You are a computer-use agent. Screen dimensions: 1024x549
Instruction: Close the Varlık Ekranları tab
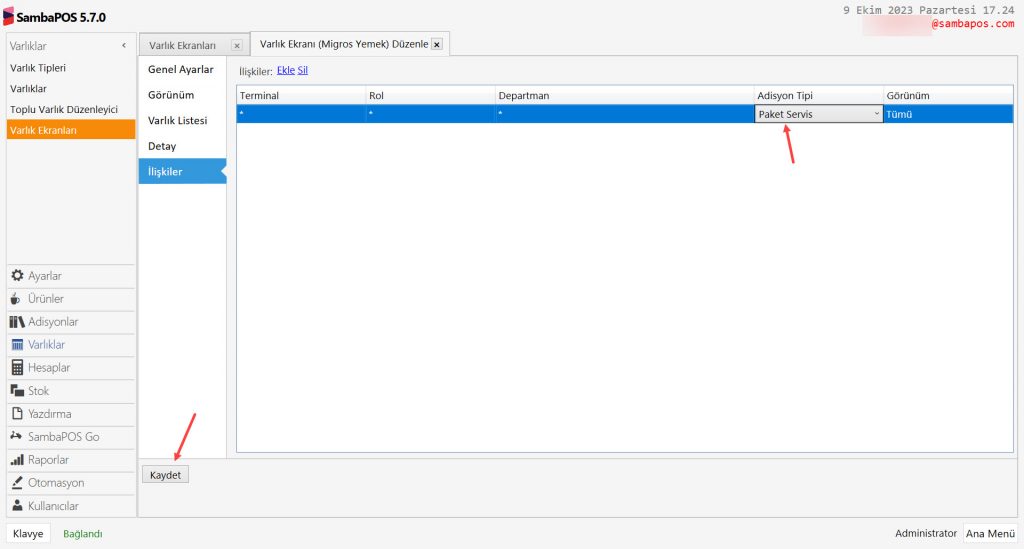[236, 46]
